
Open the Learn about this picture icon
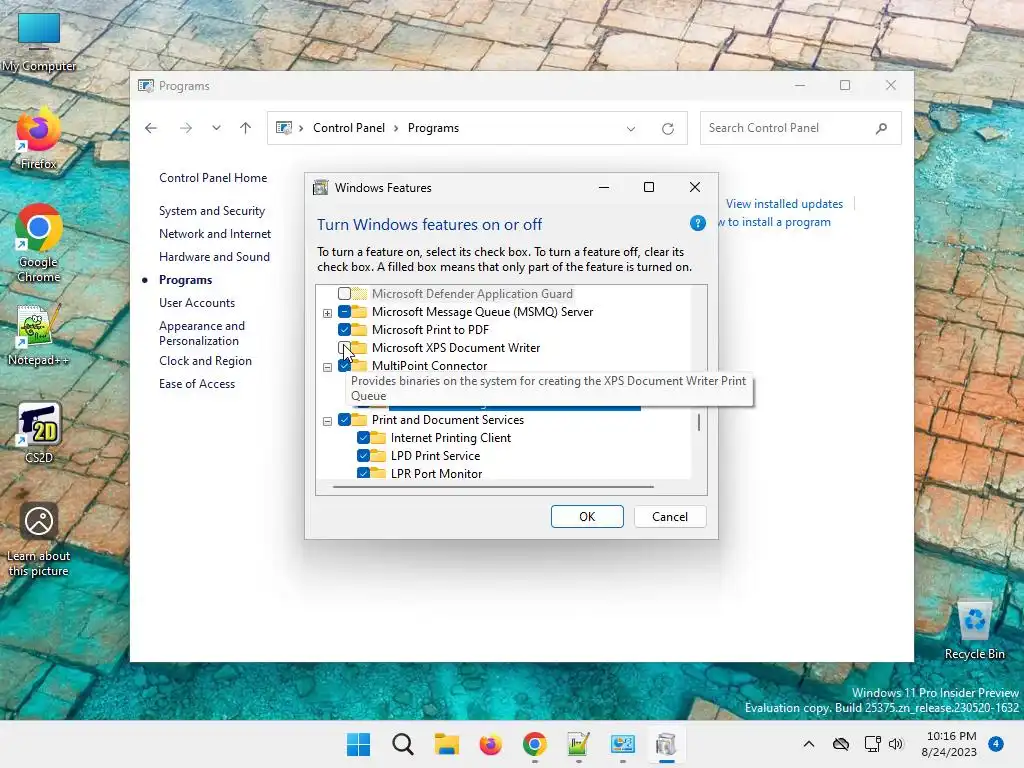click(x=39, y=539)
